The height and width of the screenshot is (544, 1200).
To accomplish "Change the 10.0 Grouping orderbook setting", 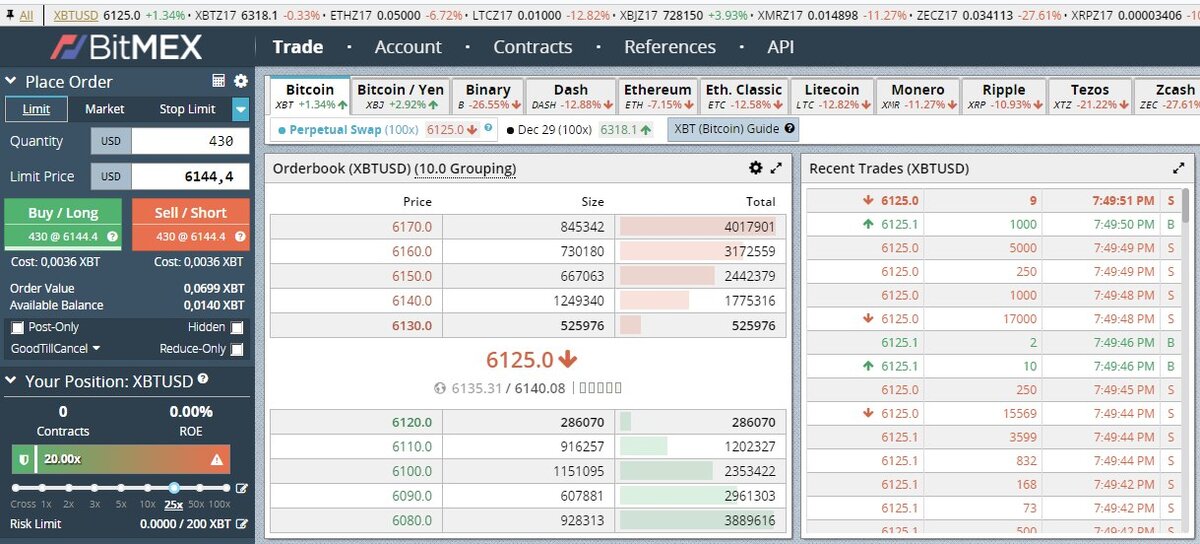I will [466, 169].
